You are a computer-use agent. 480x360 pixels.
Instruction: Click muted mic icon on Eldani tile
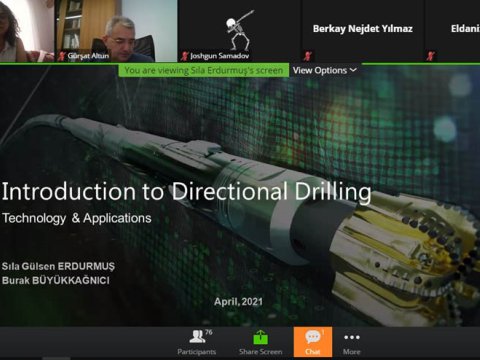tap(431, 56)
